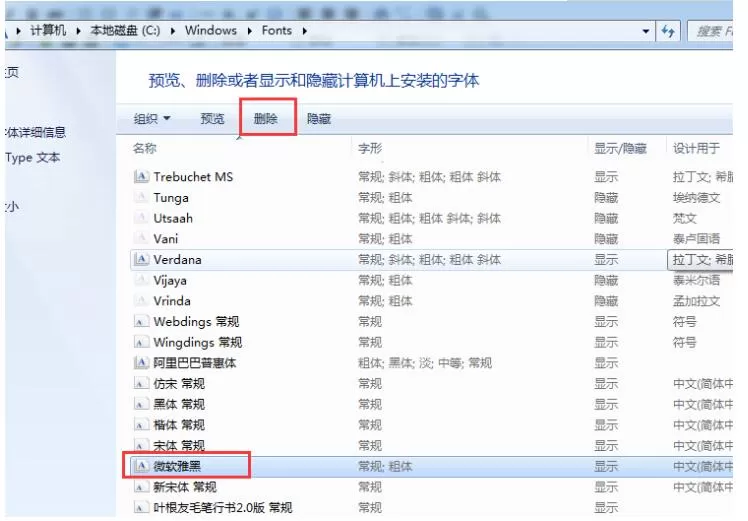Click 孟加拉文 in the Vrinda row
The height and width of the screenshot is (521, 748).
(x=696, y=301)
